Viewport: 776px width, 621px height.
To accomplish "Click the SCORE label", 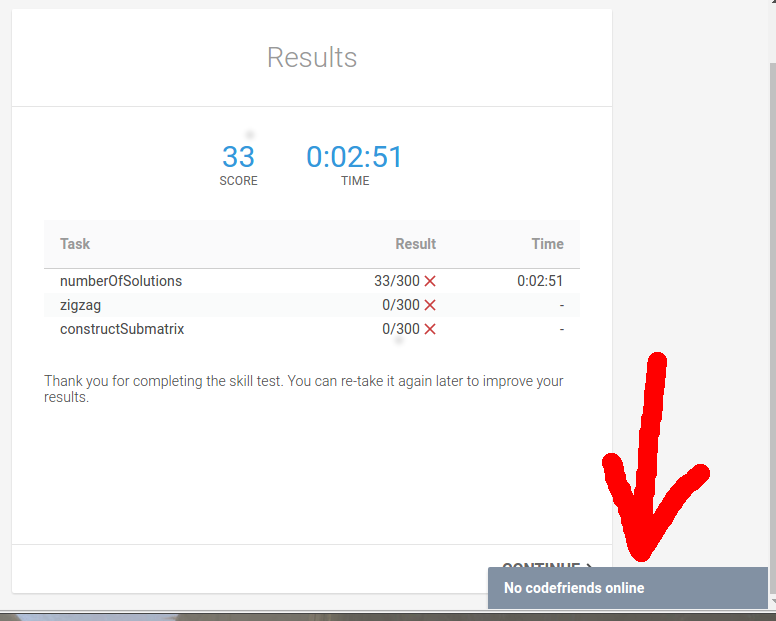I will coord(239,181).
